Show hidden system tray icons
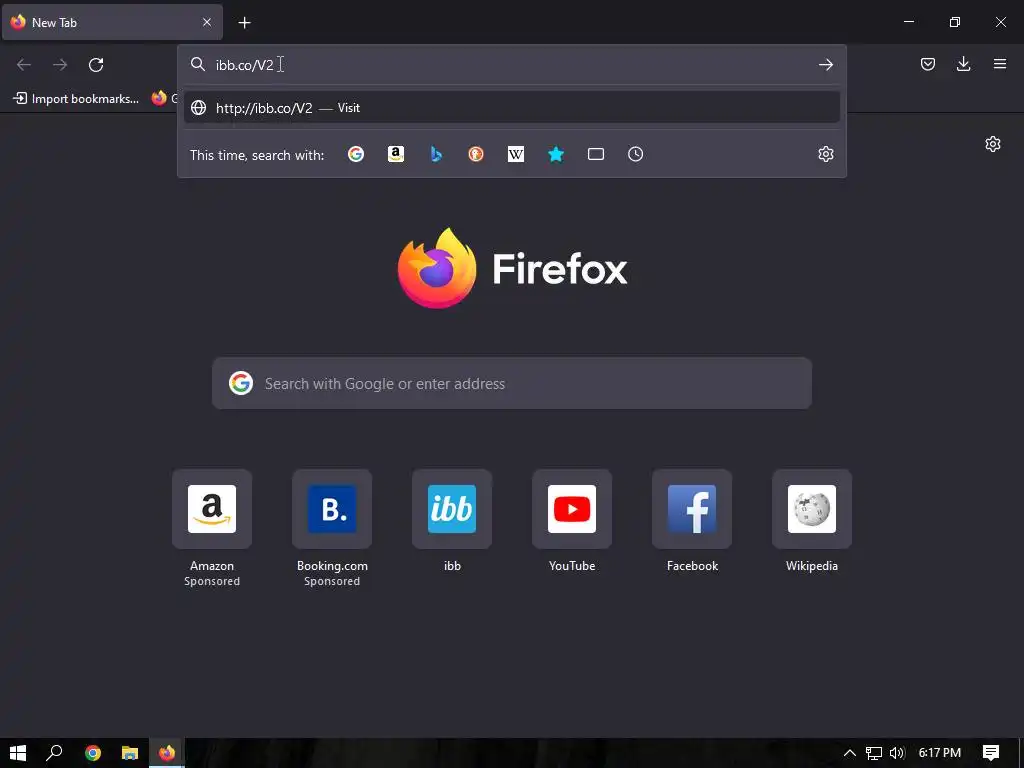Viewport: 1024px width, 768px height. [850, 753]
